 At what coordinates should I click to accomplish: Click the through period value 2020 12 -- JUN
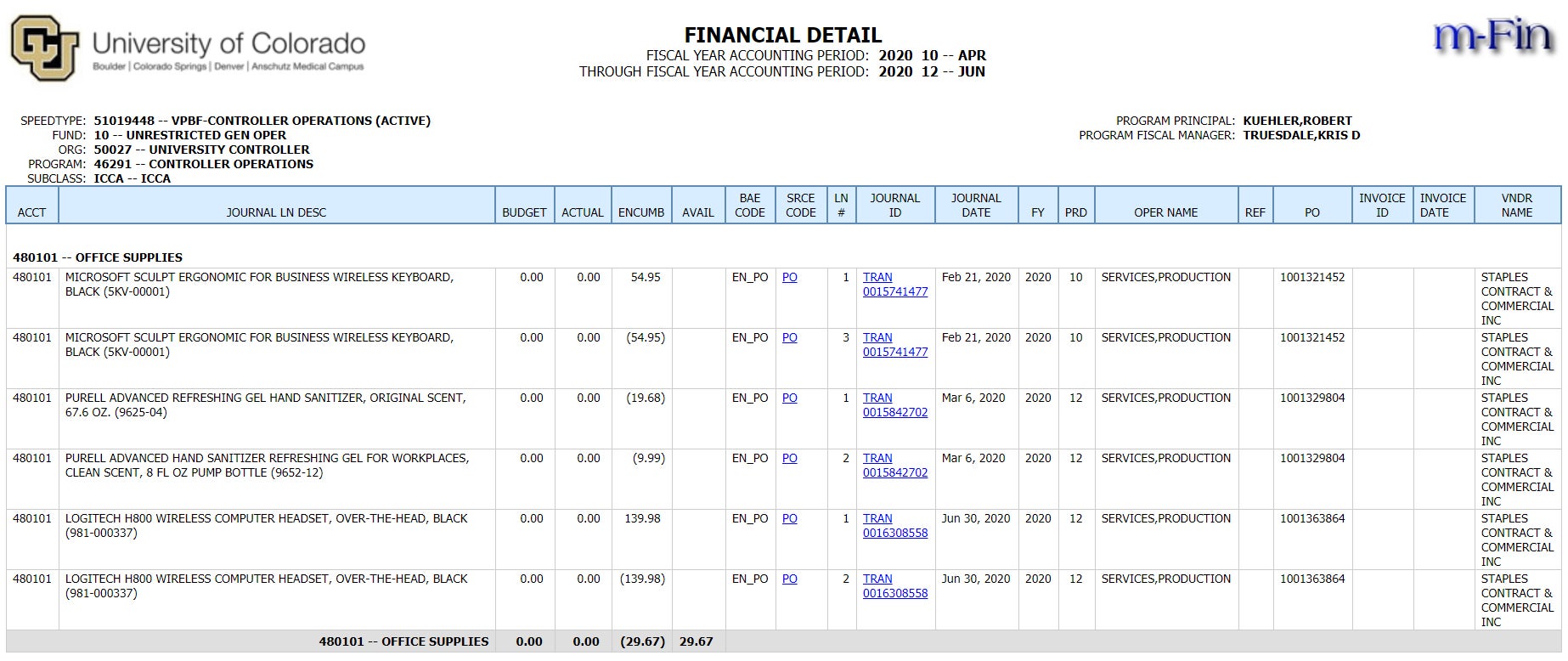932,71
